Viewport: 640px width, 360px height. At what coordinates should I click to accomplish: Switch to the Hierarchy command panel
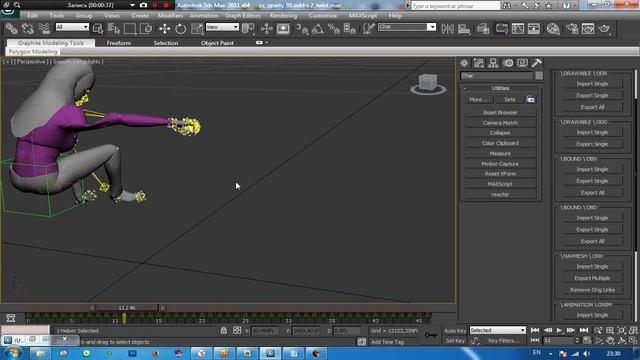click(x=493, y=63)
